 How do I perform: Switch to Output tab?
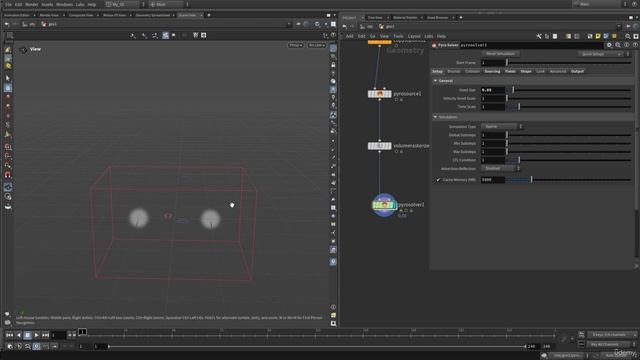pos(577,71)
